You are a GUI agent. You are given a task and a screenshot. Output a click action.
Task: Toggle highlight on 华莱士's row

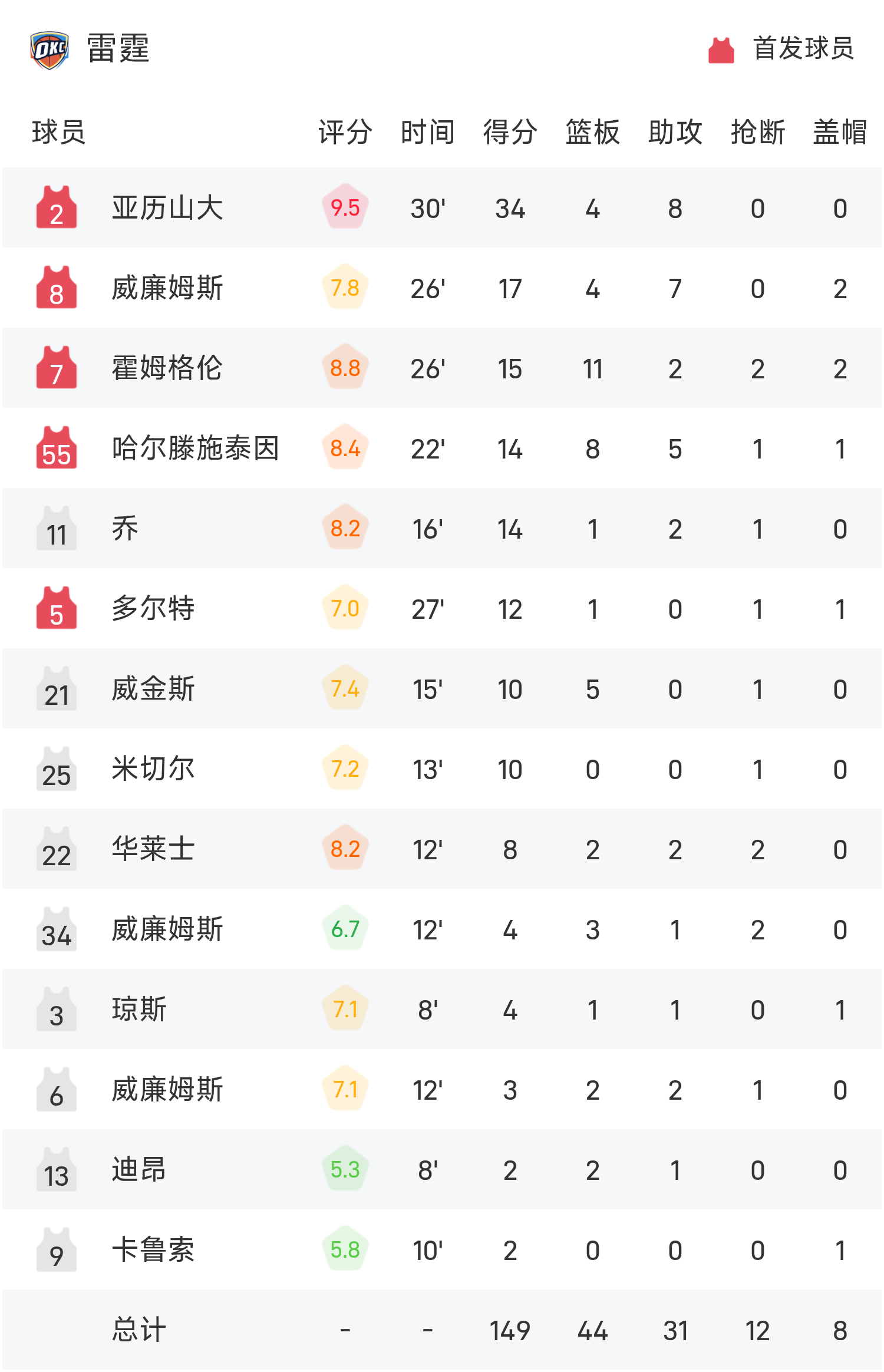[442, 849]
